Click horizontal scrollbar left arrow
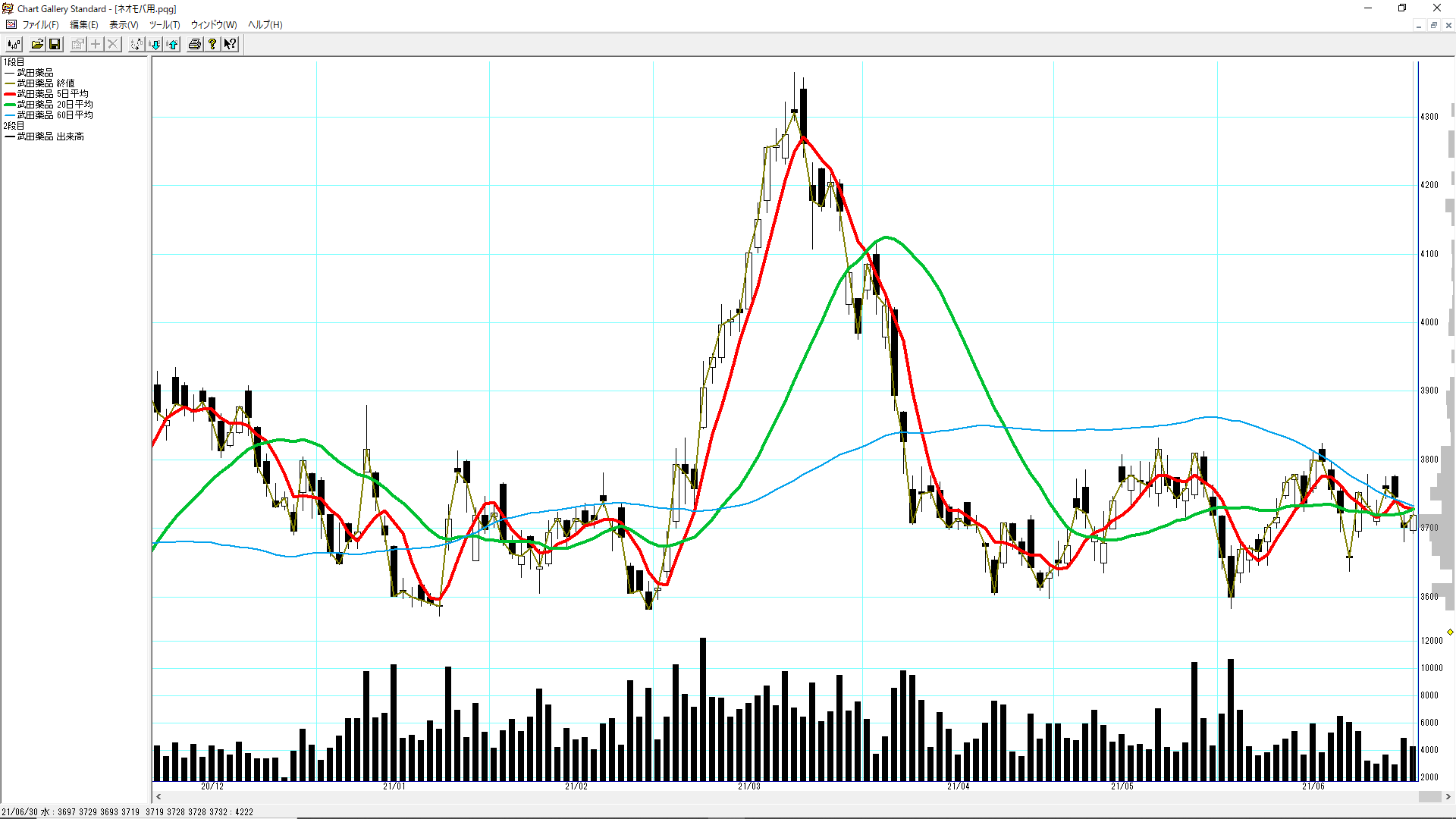This screenshot has width=1456, height=819. click(x=158, y=796)
